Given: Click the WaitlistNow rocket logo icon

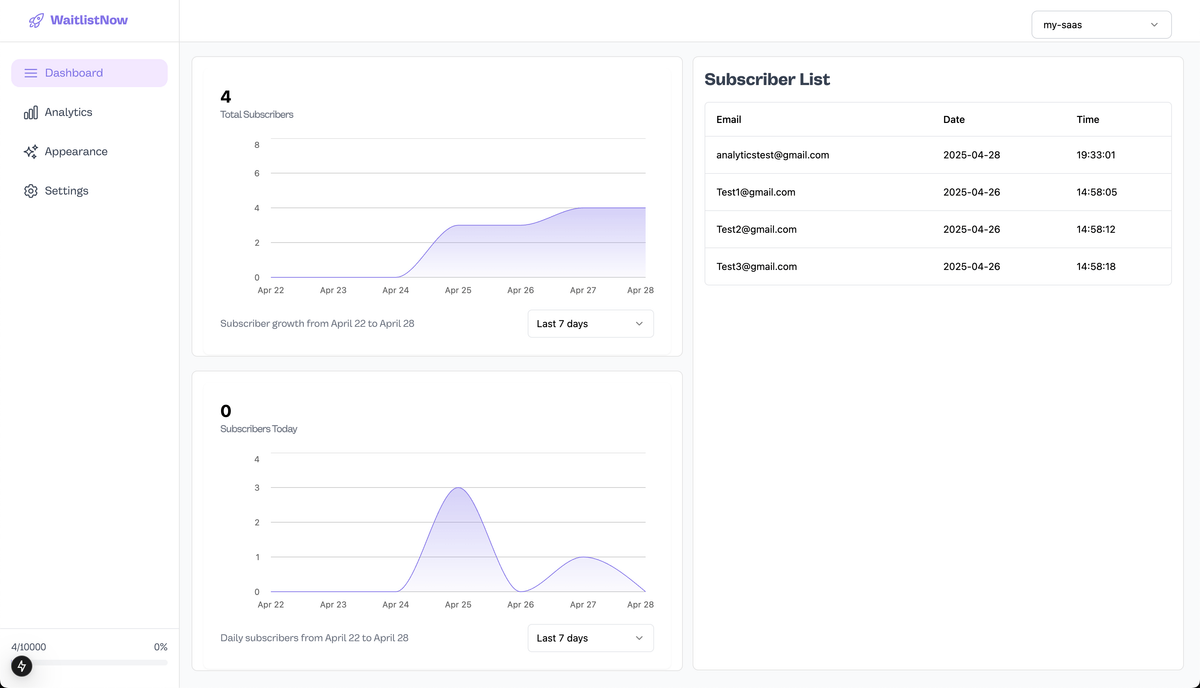Looking at the screenshot, I should [36, 20].
